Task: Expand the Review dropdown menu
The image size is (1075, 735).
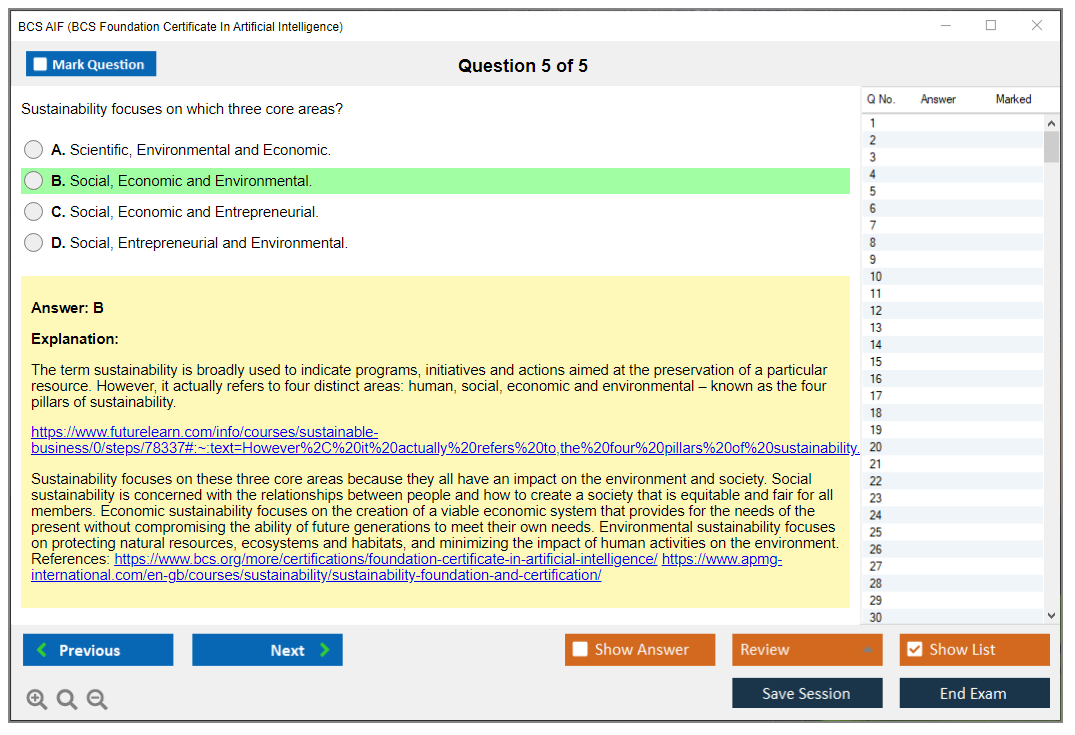Action: click(x=867, y=650)
